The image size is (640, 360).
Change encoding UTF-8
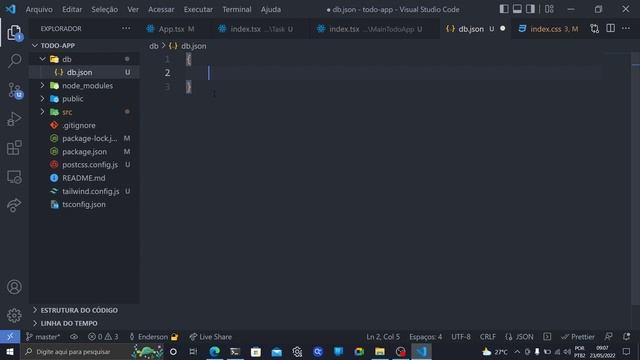point(461,337)
